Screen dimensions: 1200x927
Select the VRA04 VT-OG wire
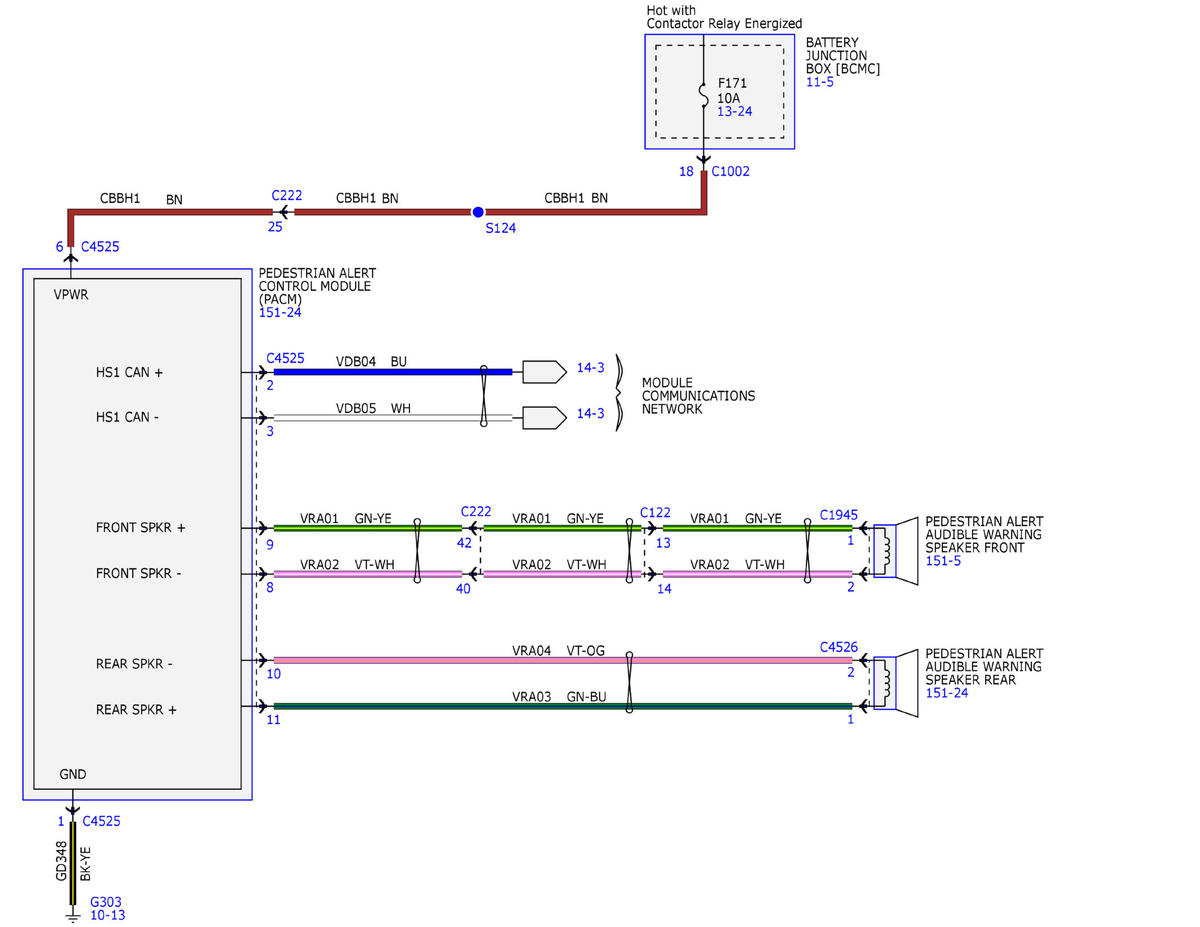(x=563, y=660)
